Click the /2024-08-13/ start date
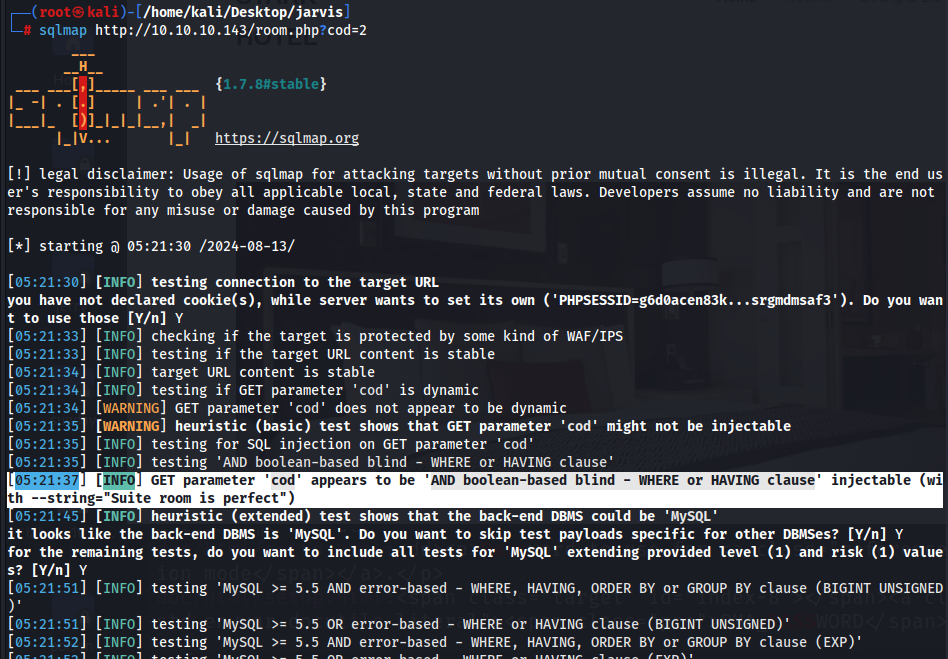 247,246
